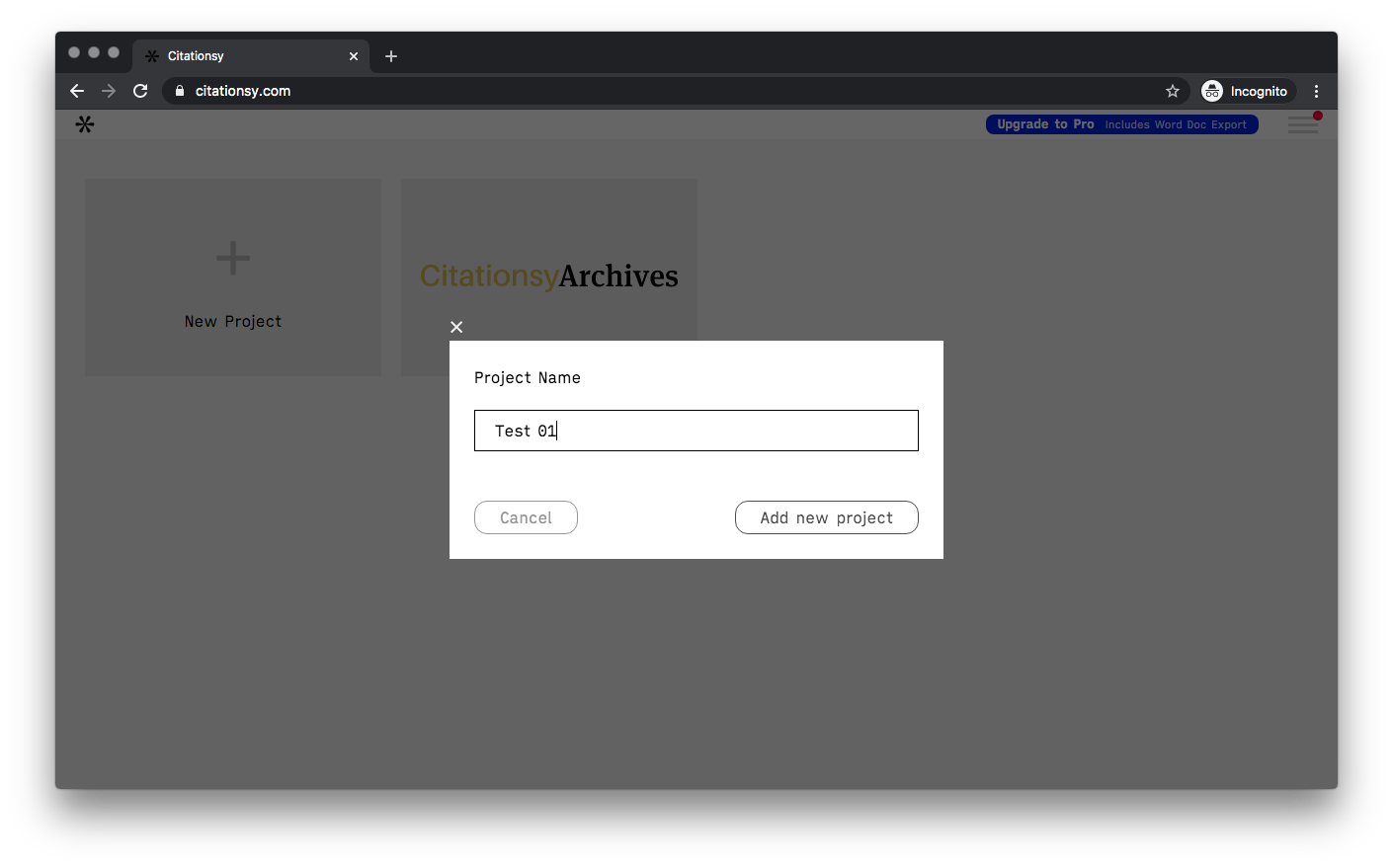Maximize the browser window
This screenshot has height=868, width=1393.
[114, 52]
